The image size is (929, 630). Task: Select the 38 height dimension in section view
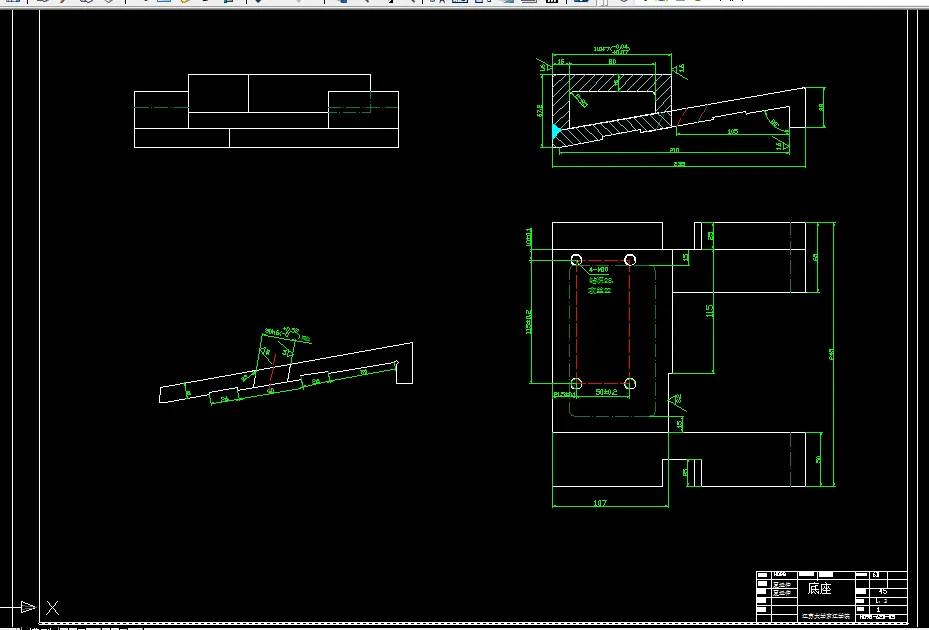(x=821, y=107)
